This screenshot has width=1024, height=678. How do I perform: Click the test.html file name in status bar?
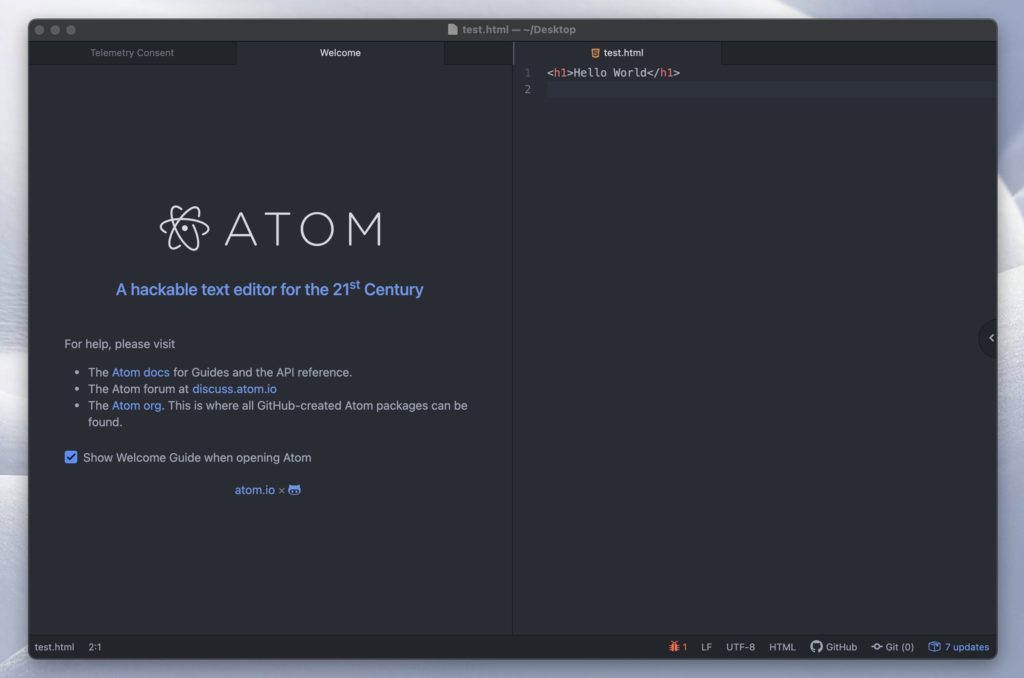click(54, 647)
